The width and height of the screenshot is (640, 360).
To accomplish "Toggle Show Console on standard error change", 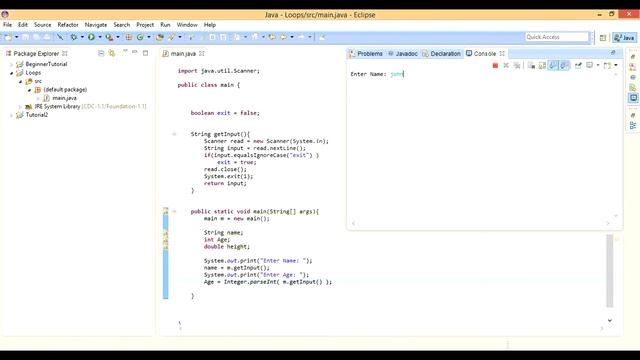I will coord(564,65).
